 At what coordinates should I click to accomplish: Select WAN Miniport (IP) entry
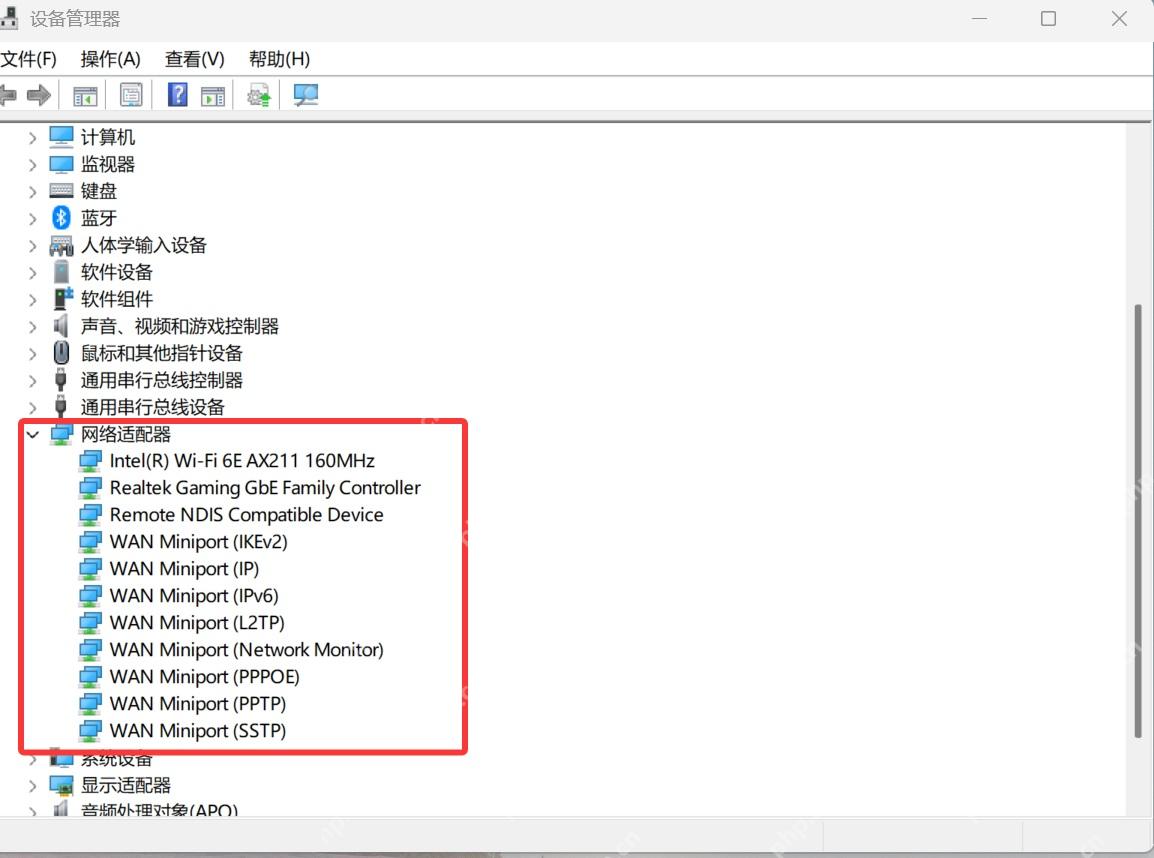pyautogui.click(x=184, y=569)
